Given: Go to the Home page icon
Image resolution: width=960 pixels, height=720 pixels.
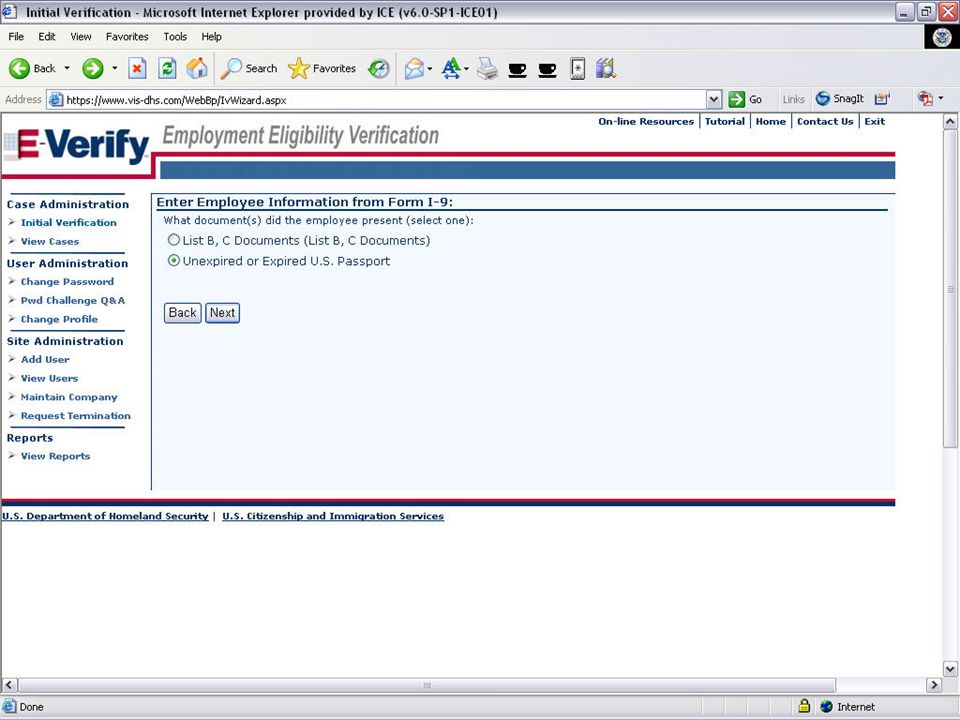Looking at the screenshot, I should click(x=197, y=69).
